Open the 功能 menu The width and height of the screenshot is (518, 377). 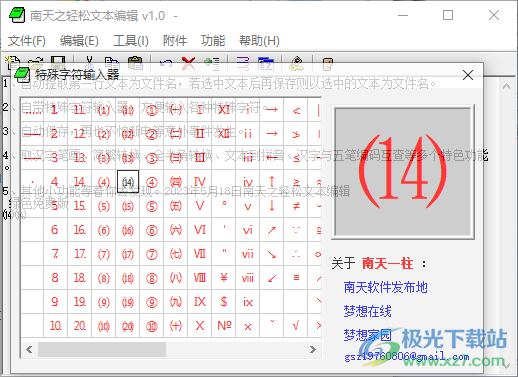[x=213, y=41]
